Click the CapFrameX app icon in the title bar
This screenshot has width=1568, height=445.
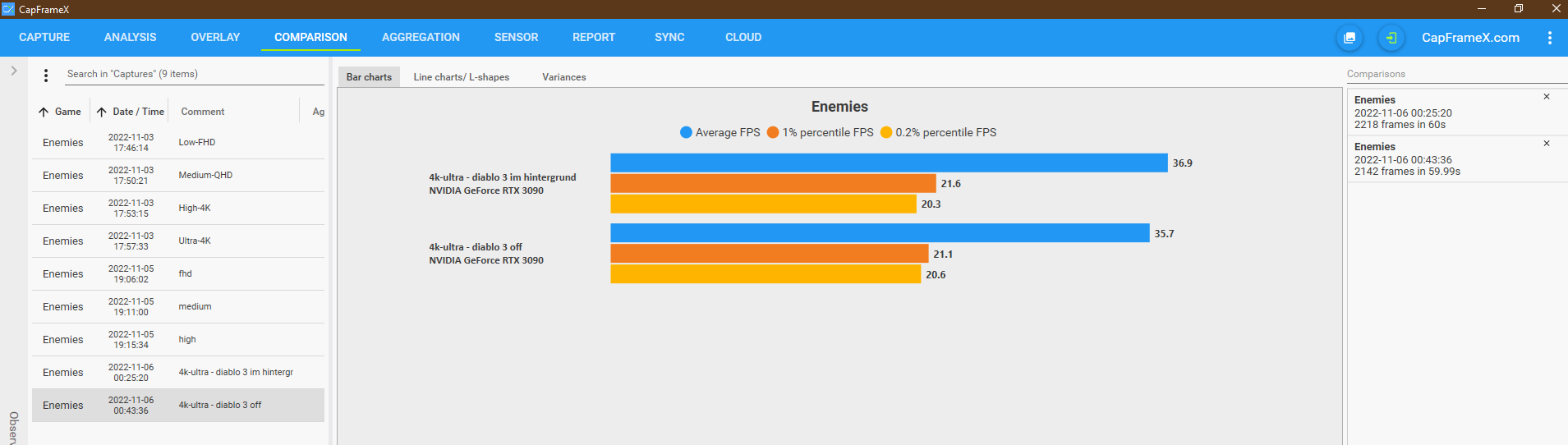pos(8,9)
